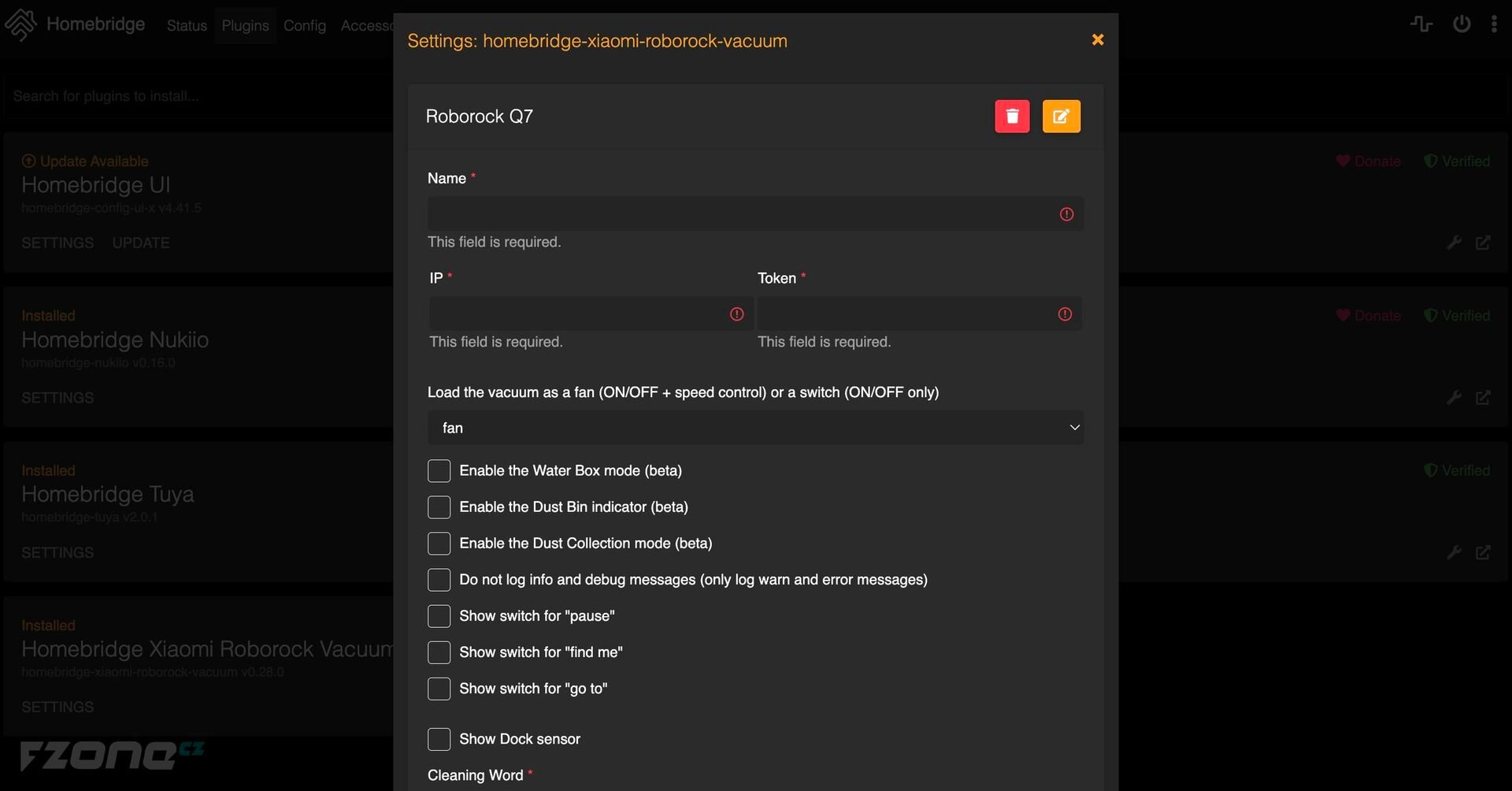The width and height of the screenshot is (1512, 791).
Task: Click the power restart icon in header
Action: (1462, 24)
